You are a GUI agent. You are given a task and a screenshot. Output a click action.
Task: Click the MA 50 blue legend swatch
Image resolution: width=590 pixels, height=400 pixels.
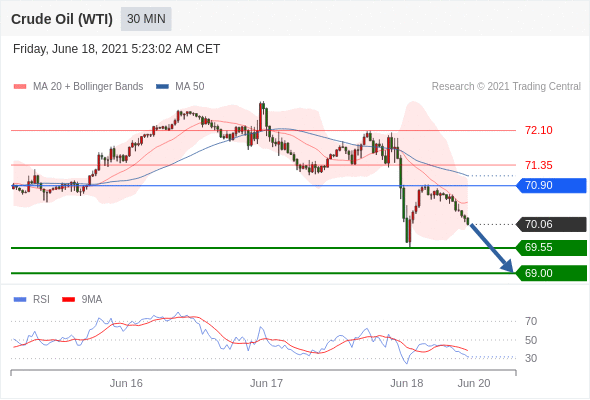tap(162, 87)
